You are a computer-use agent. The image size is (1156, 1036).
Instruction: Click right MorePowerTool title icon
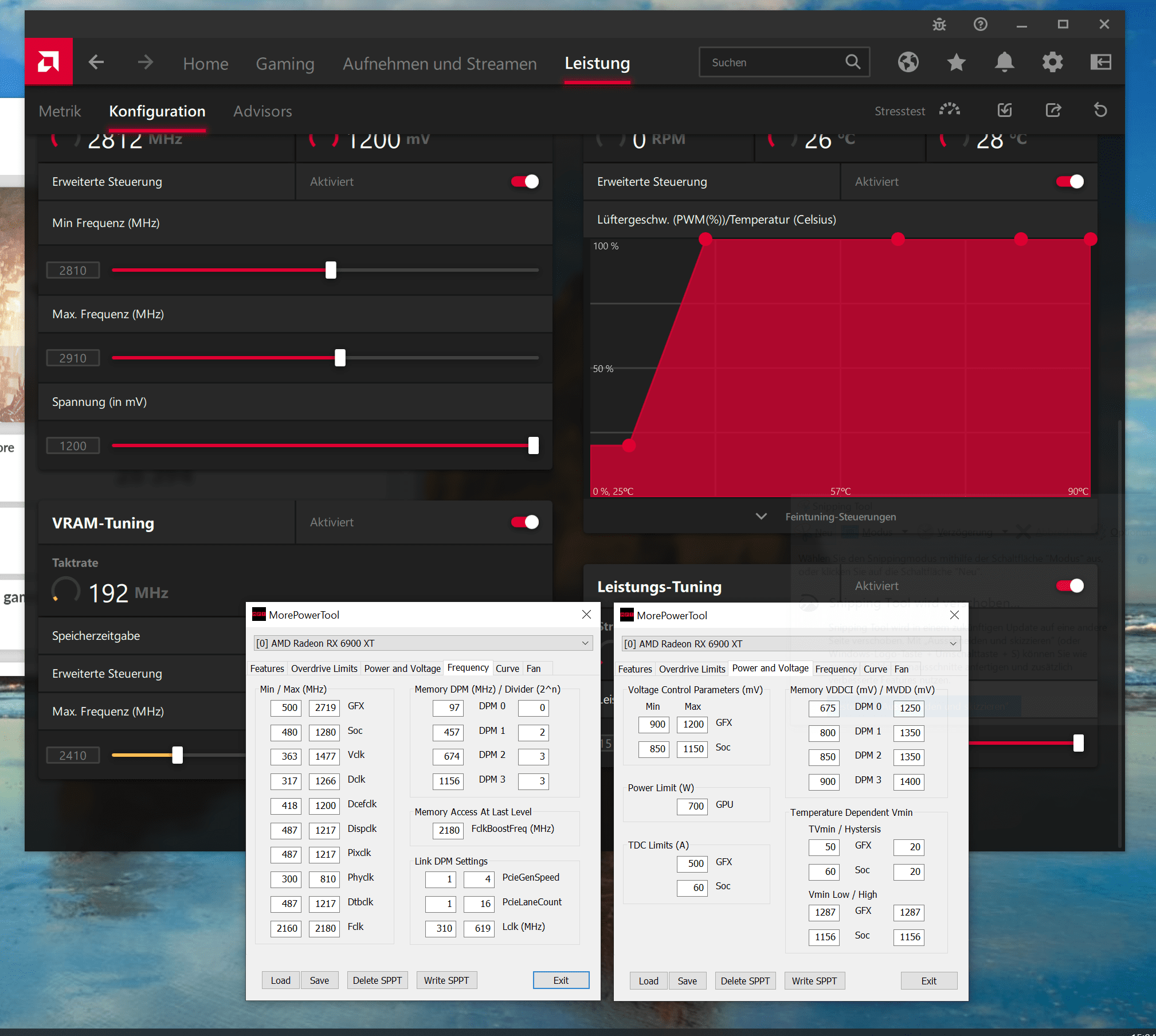coord(627,615)
